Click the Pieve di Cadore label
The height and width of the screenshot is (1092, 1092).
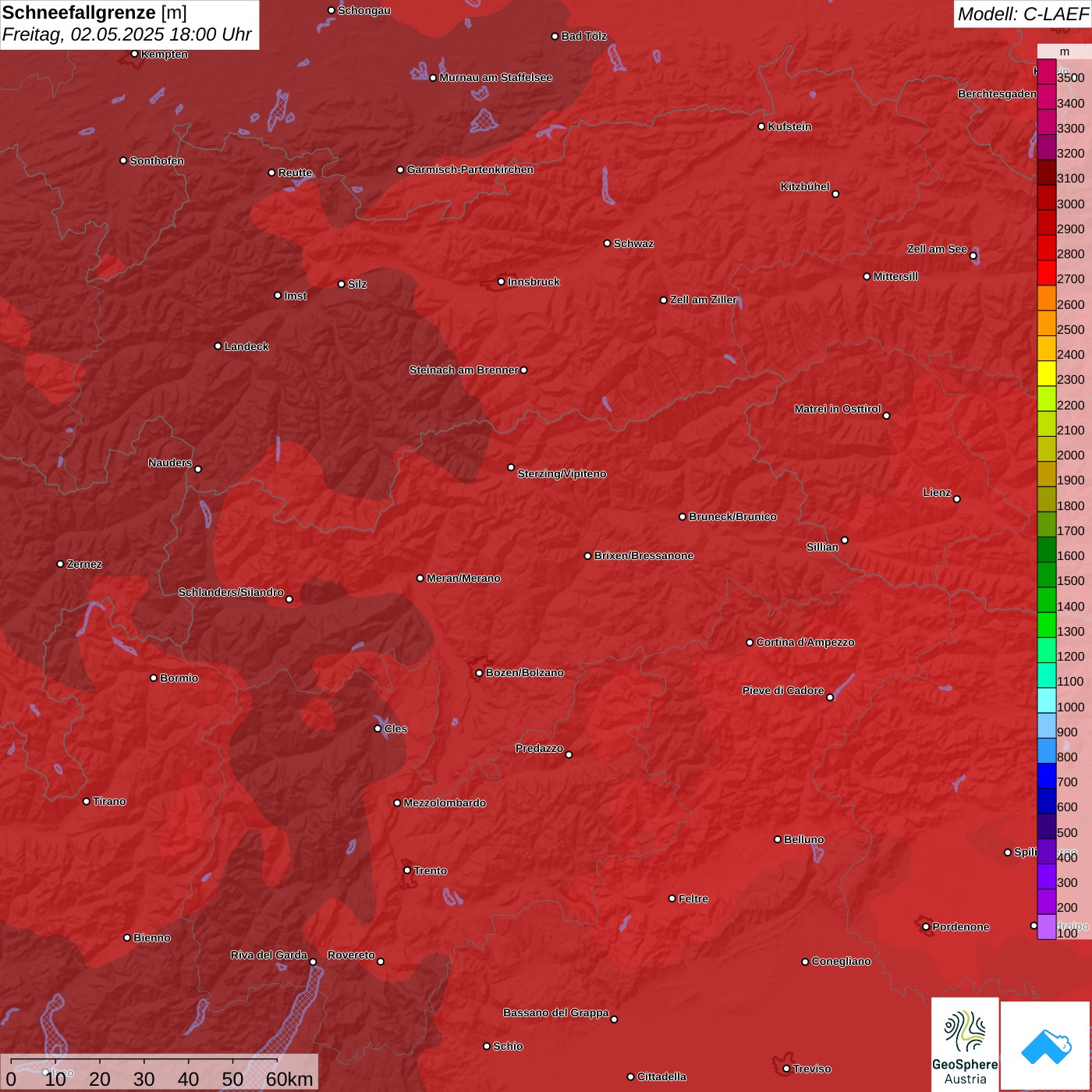(x=783, y=690)
